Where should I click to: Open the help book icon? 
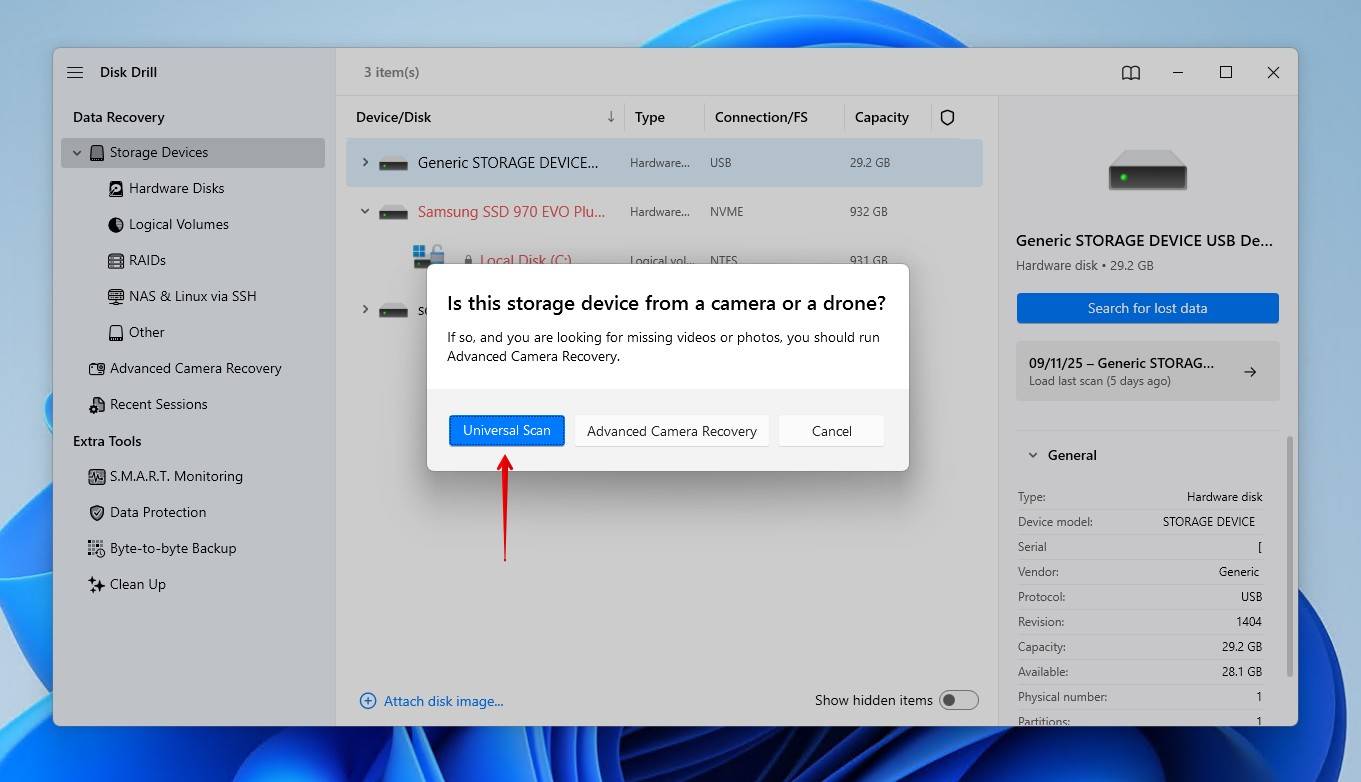1131,73
